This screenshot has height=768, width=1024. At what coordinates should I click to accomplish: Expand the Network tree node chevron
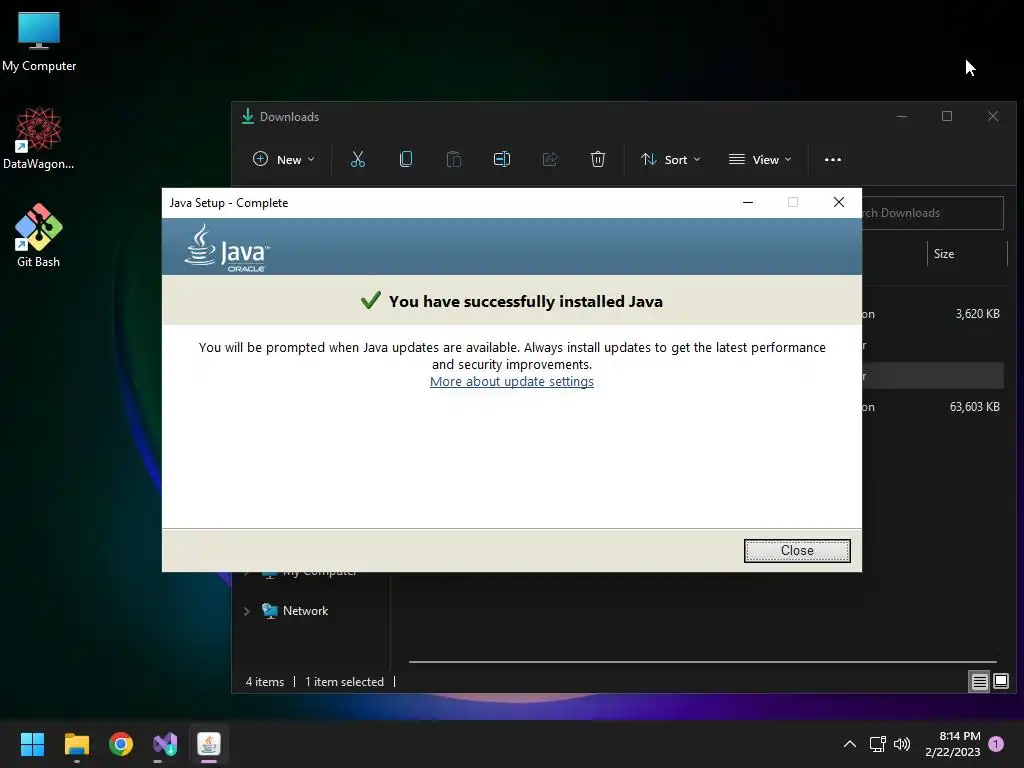[x=246, y=611]
